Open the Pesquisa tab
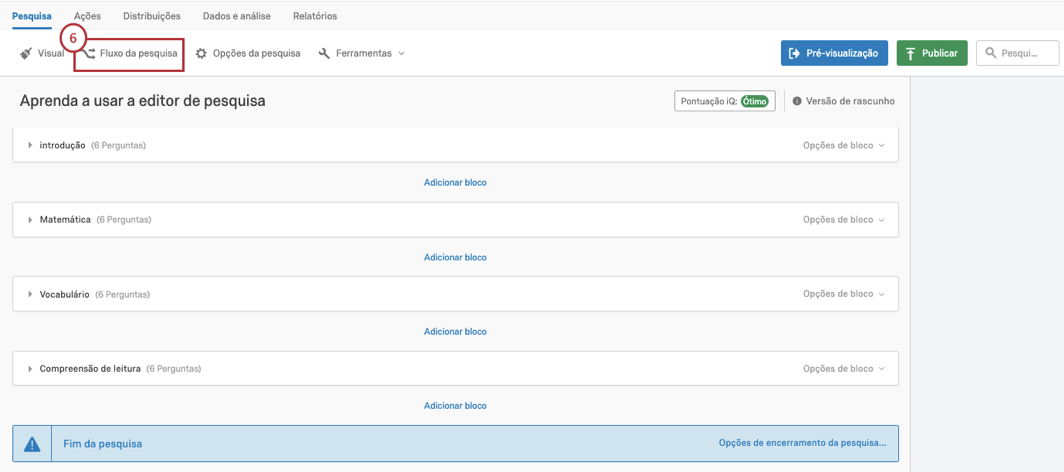The image size is (1064, 472). click(32, 16)
